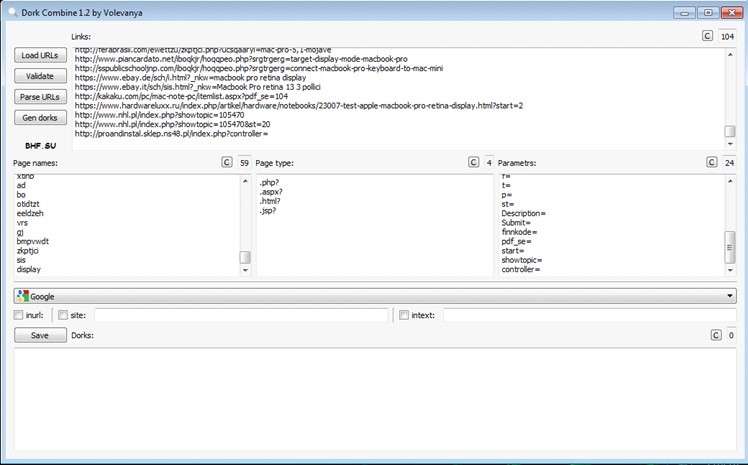The width and height of the screenshot is (748, 465).
Task: Click the Google logo icon in search engine selector
Action: tap(23, 296)
